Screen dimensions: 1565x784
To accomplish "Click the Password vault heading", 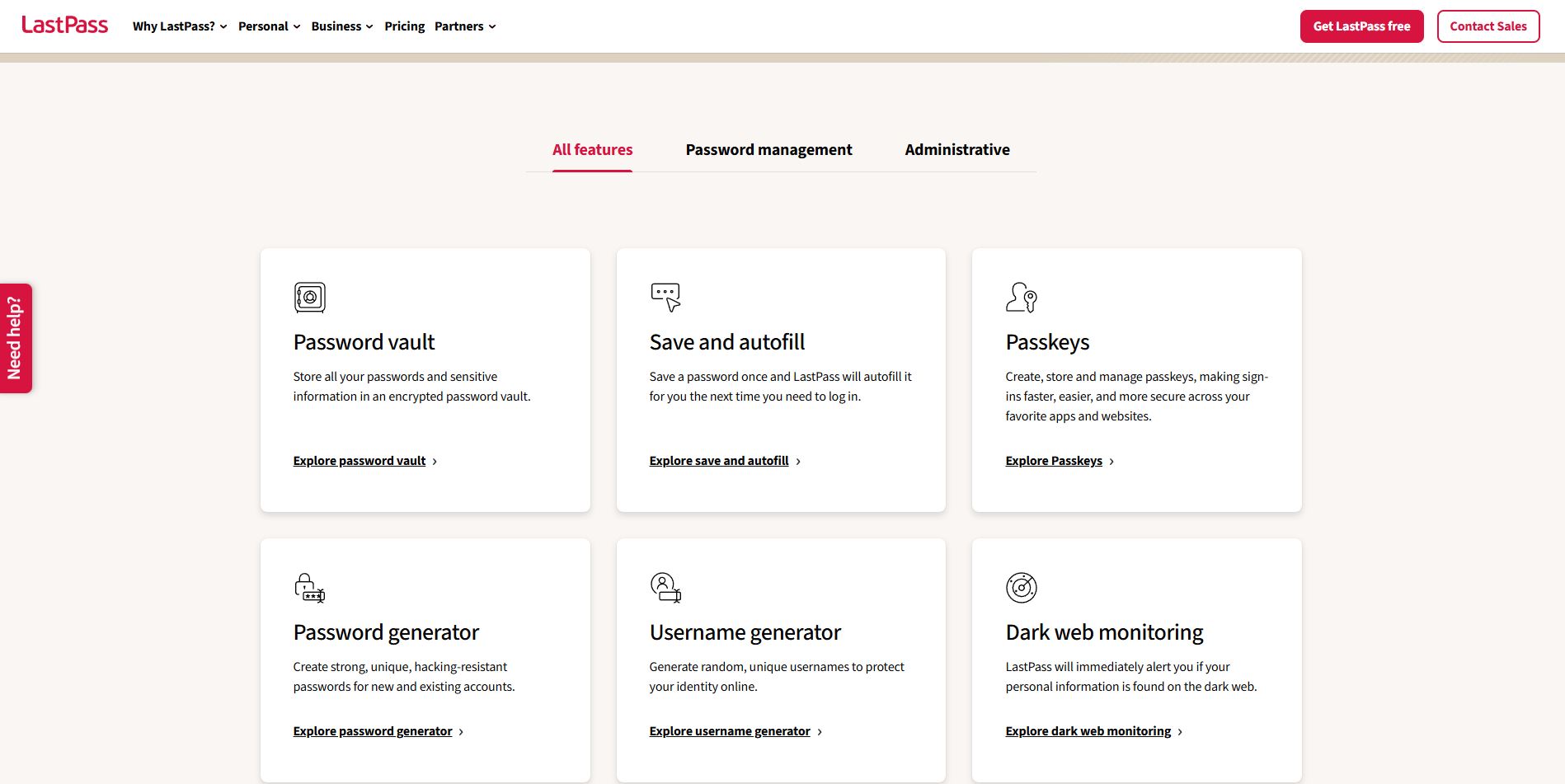I will click(x=364, y=342).
